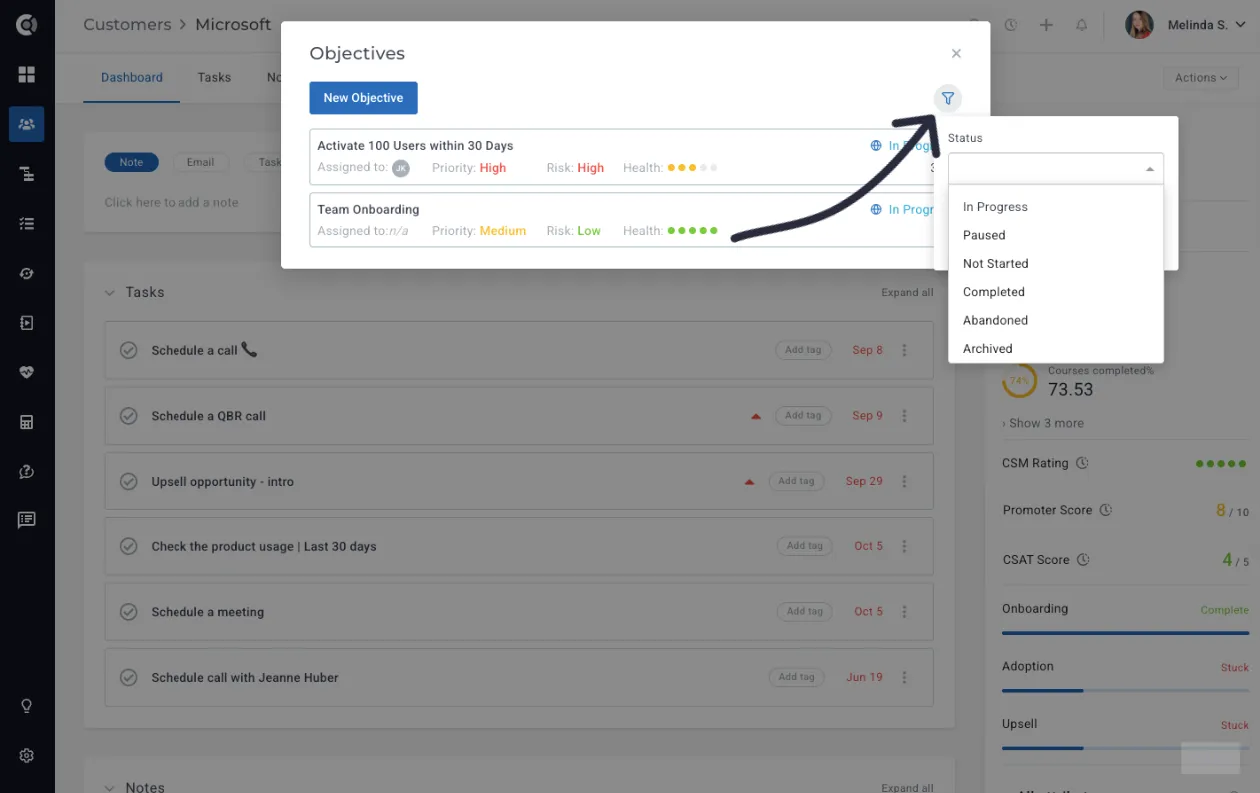Add tag to Schedule a QBR call
The width and height of the screenshot is (1260, 793).
point(803,416)
